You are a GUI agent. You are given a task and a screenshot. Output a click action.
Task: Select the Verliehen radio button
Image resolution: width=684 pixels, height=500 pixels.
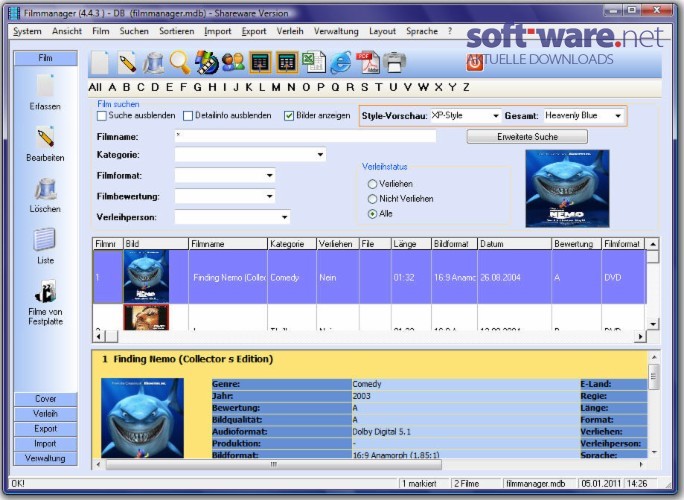point(372,184)
